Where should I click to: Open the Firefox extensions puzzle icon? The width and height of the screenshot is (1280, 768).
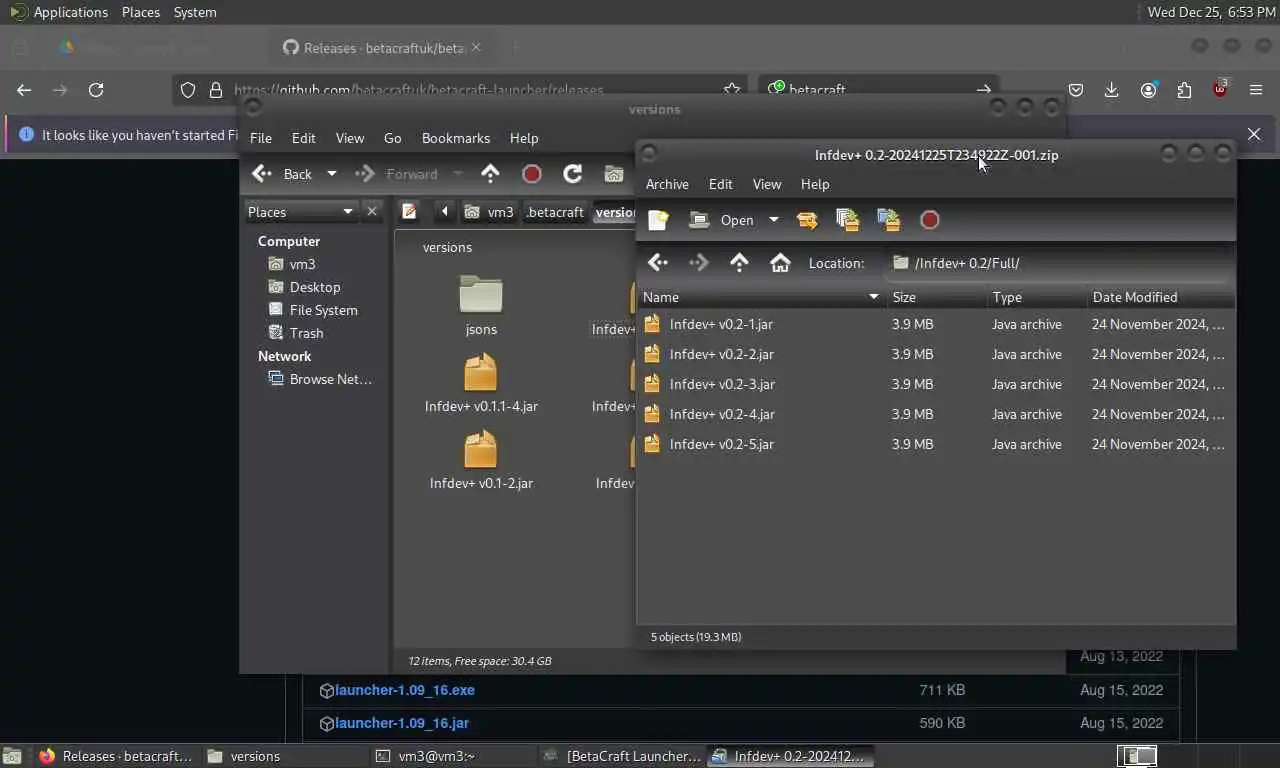(x=1184, y=90)
